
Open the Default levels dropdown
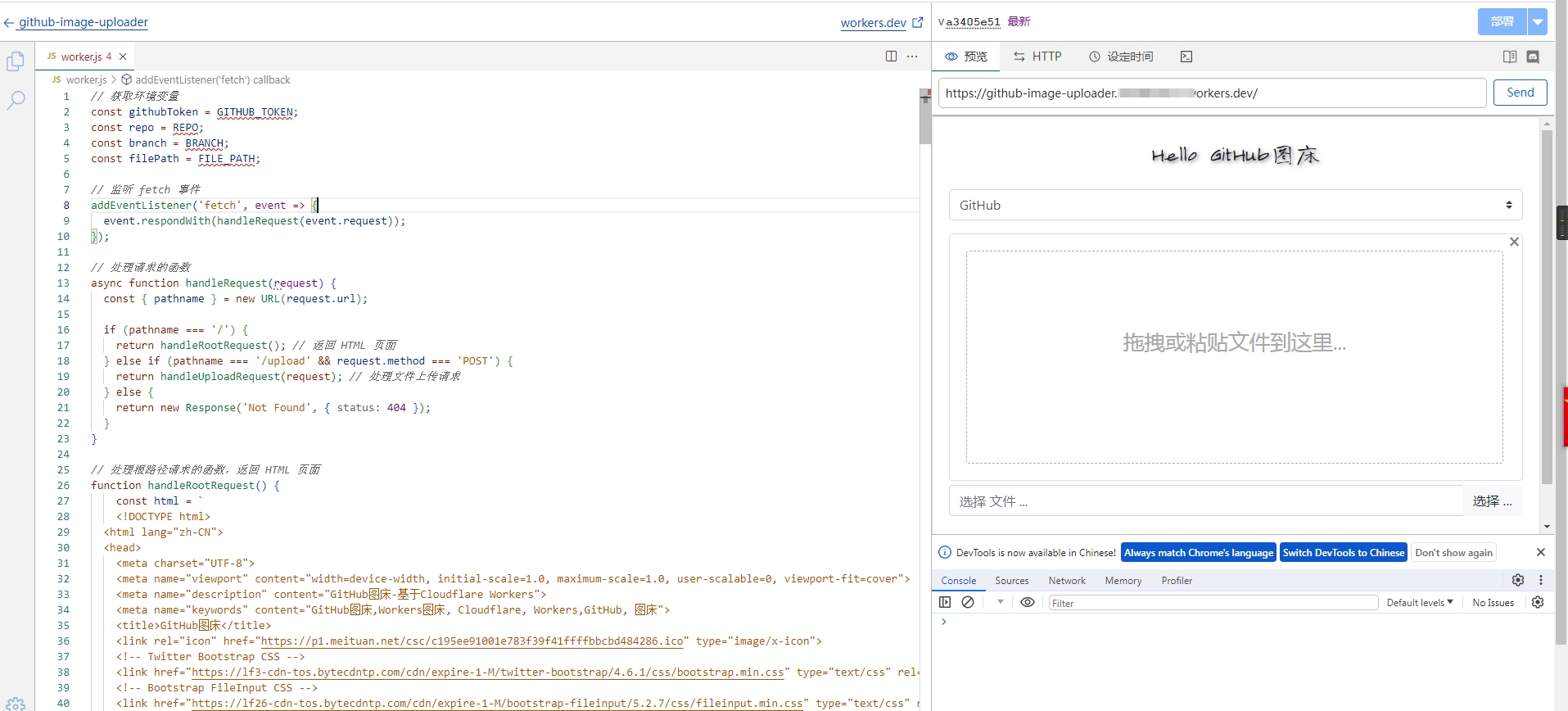click(x=1420, y=603)
